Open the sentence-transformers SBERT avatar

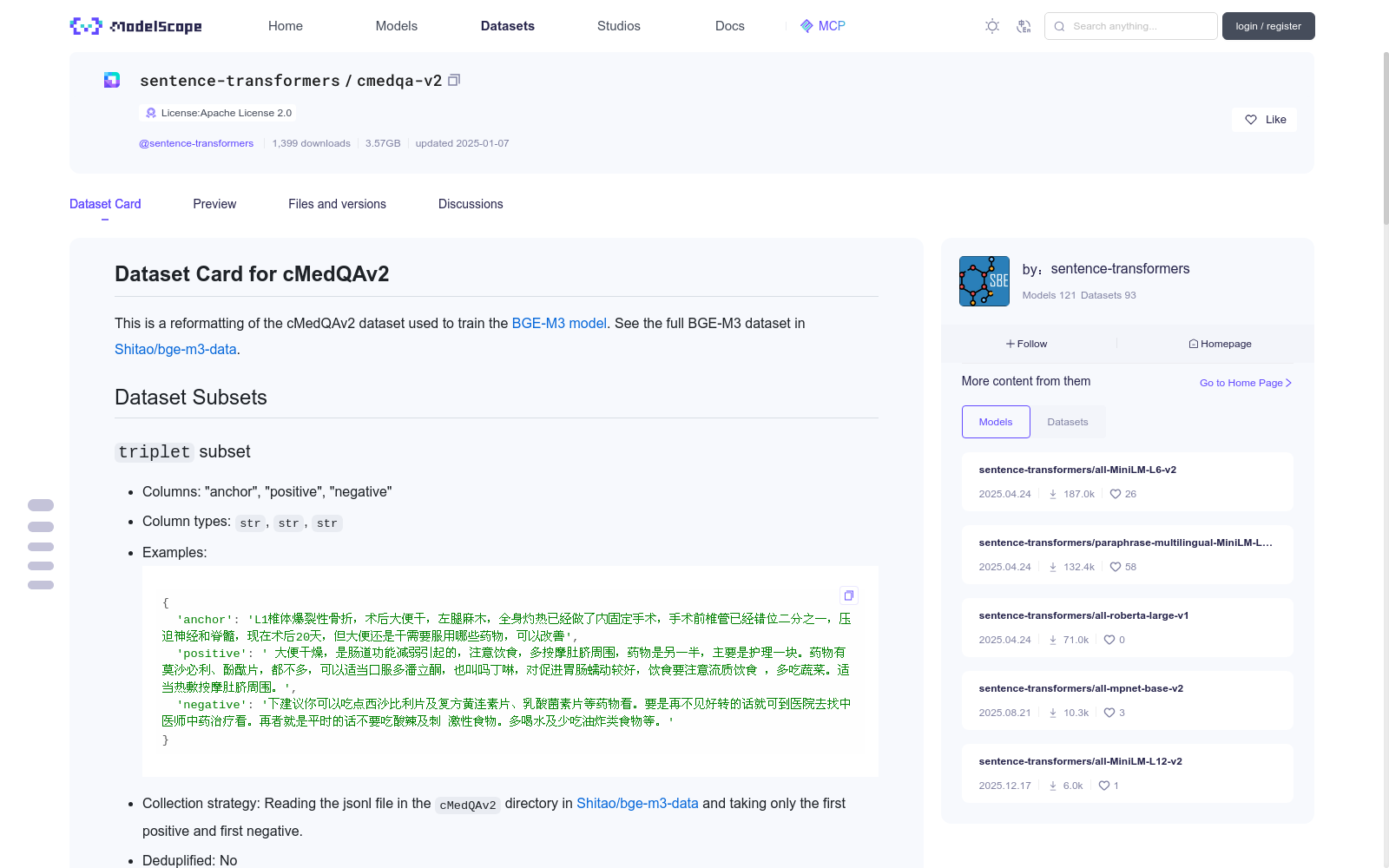click(x=984, y=281)
